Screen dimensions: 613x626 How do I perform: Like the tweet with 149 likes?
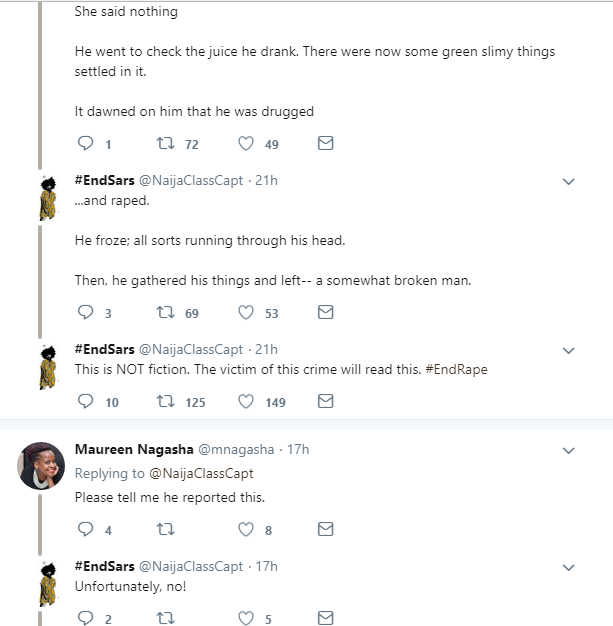pos(246,402)
